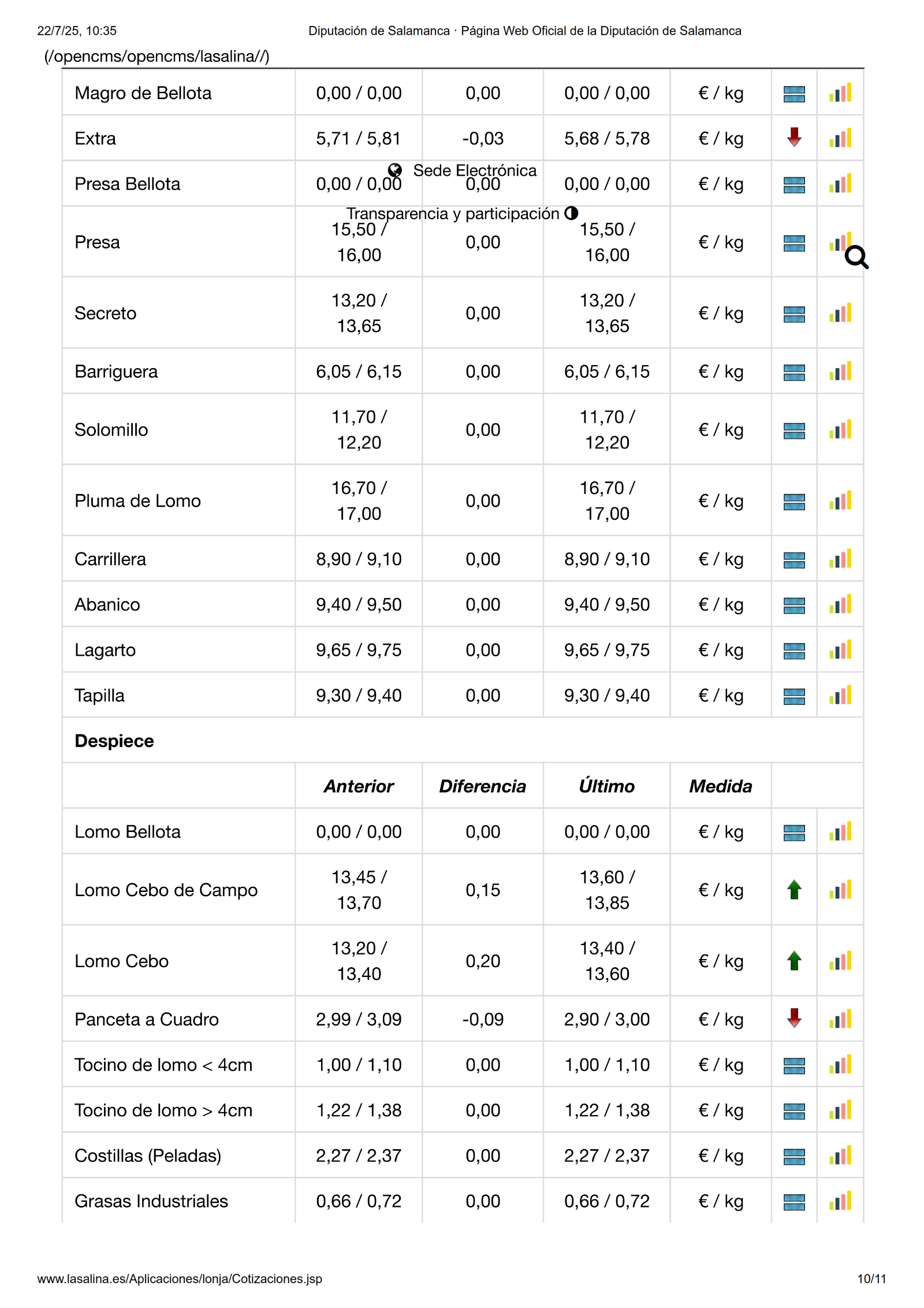The image size is (924, 1308).
Task: Click chart icon in Pluma de Lomo row
Action: [840, 501]
